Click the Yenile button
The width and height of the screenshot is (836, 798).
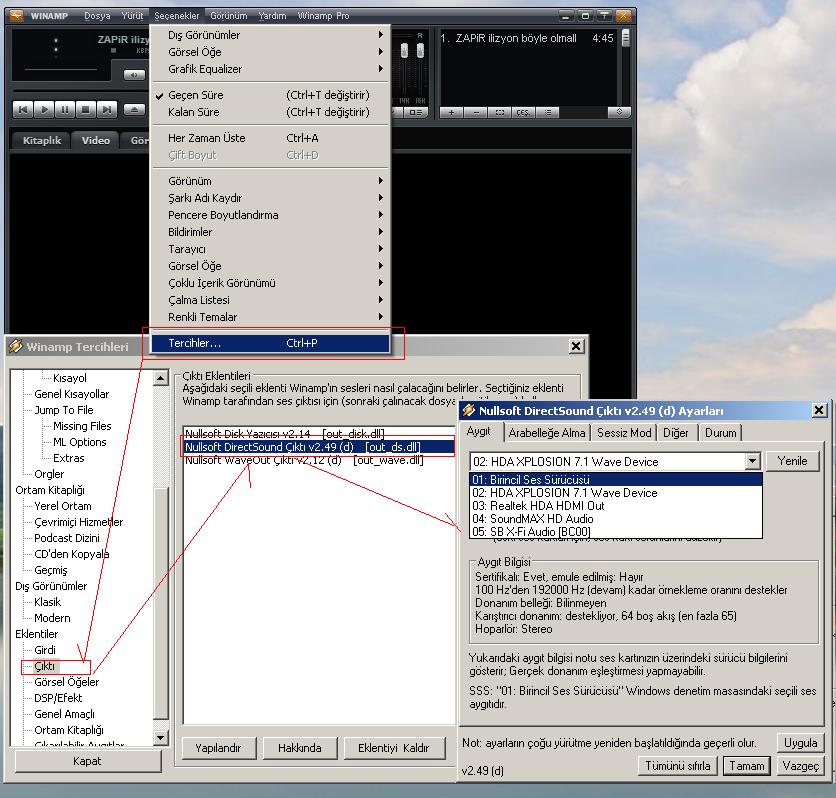point(792,461)
